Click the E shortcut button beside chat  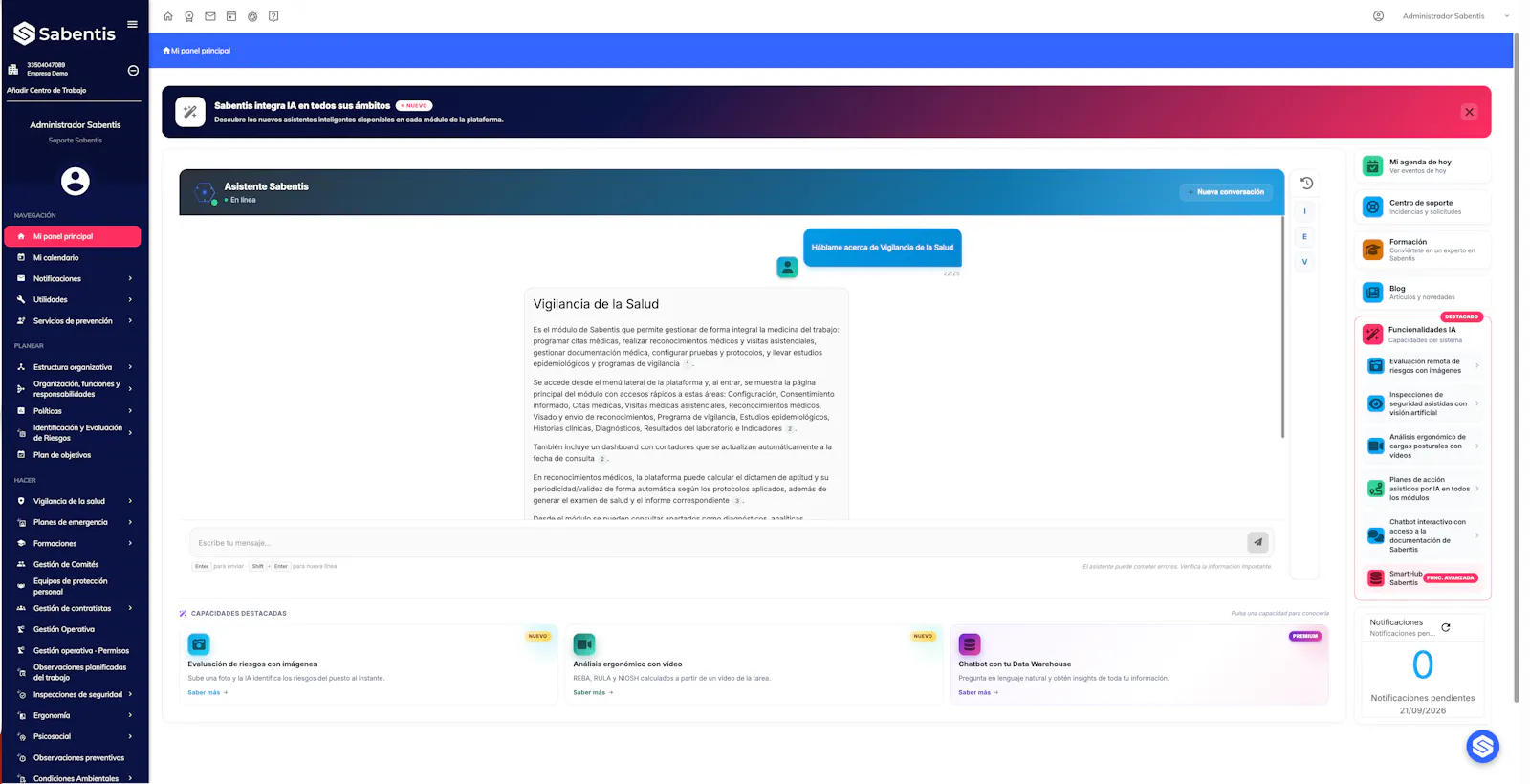tap(1304, 236)
